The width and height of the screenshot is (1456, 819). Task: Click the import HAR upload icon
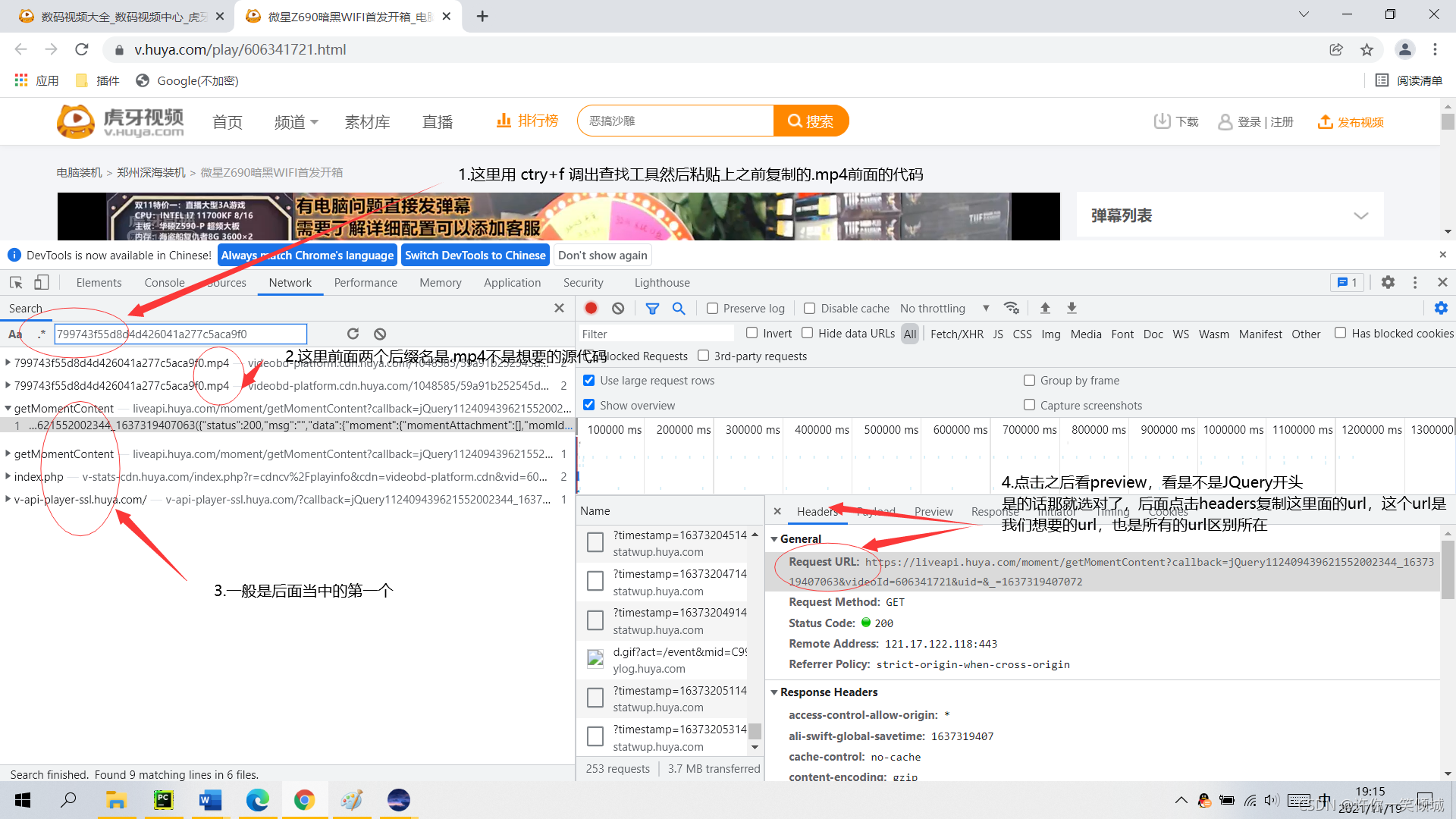pyautogui.click(x=1045, y=308)
